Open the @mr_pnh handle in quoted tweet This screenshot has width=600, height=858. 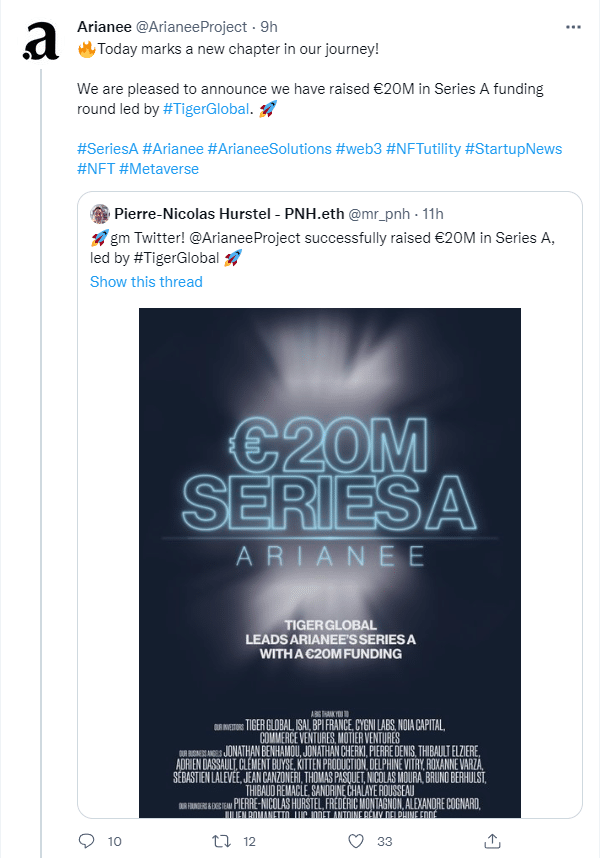379,214
